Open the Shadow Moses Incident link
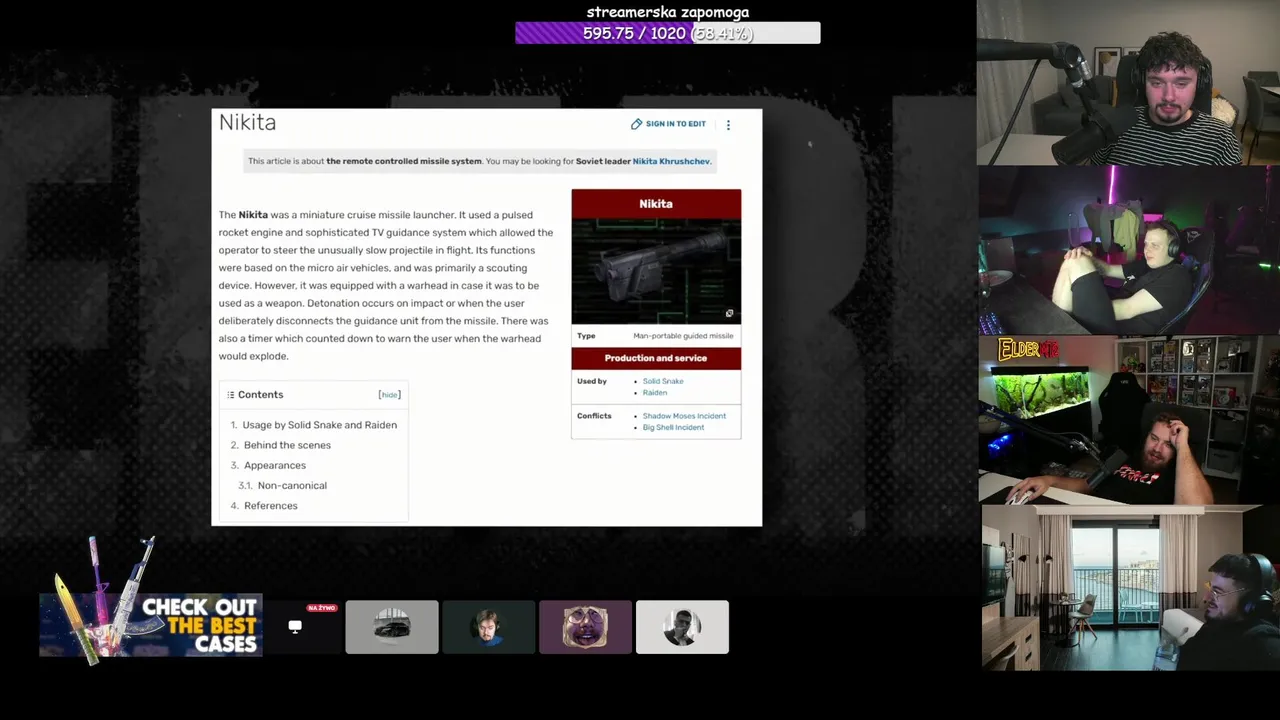The width and height of the screenshot is (1280, 720). (x=684, y=416)
